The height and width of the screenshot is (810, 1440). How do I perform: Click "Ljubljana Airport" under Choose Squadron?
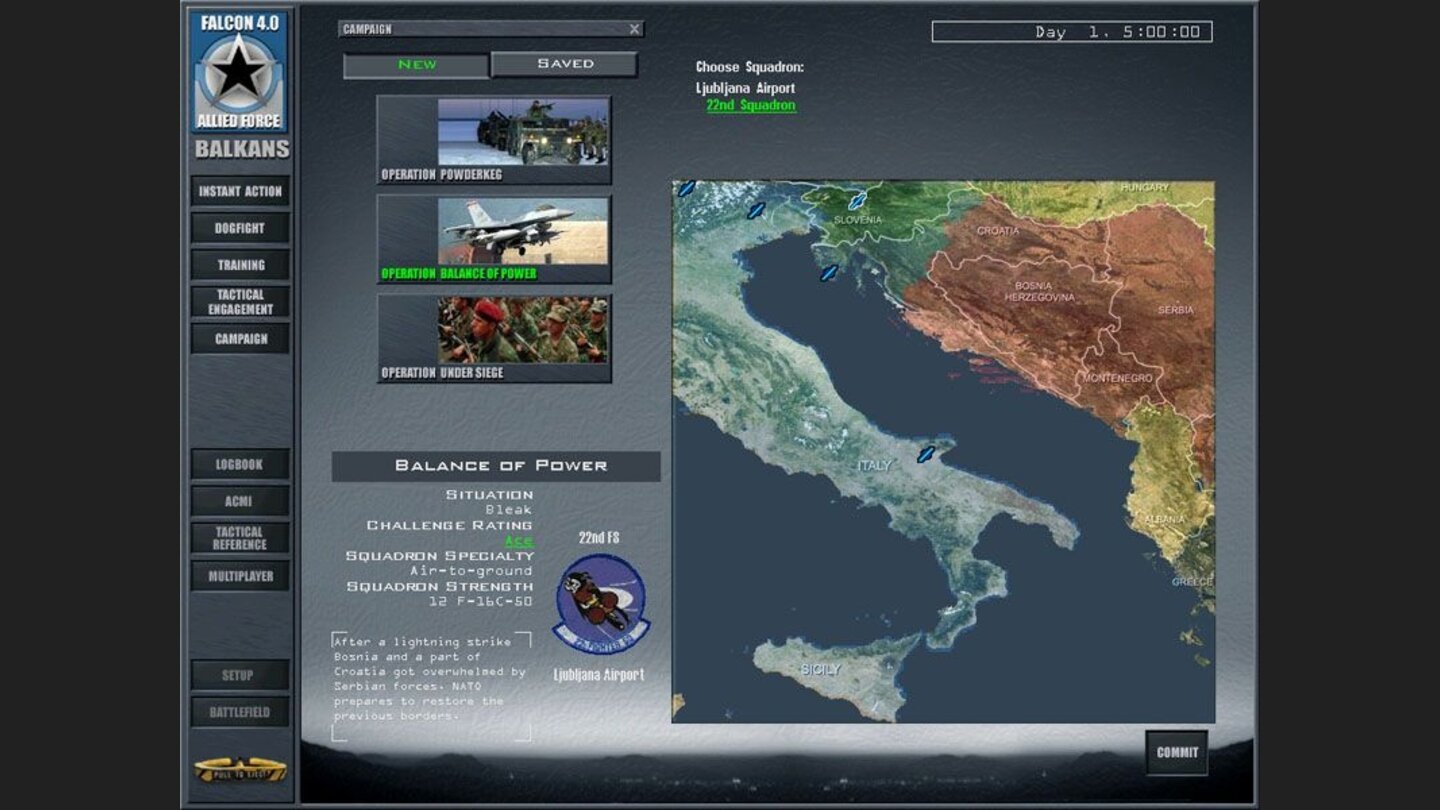745,88
